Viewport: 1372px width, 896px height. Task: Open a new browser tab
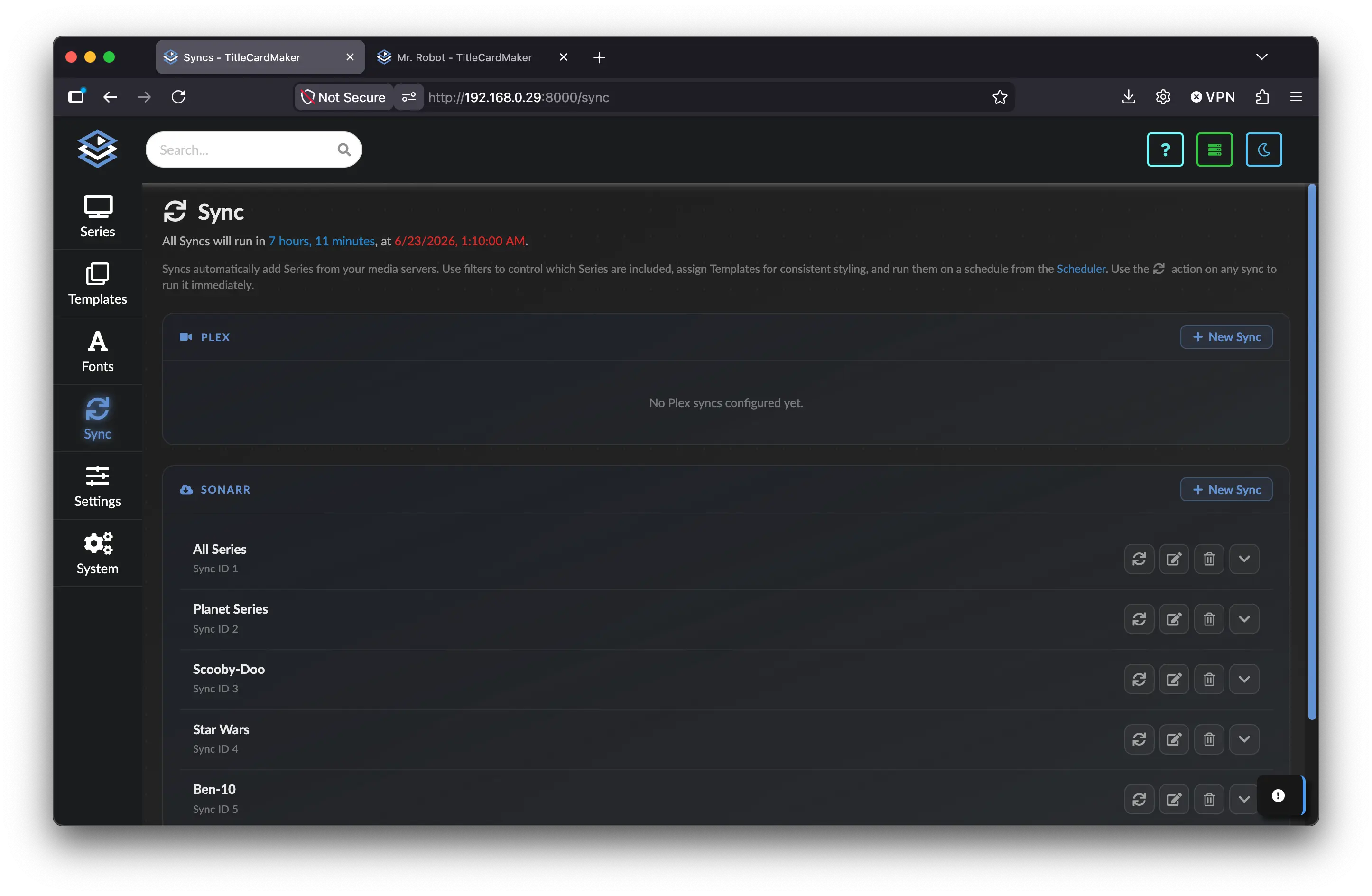[599, 57]
